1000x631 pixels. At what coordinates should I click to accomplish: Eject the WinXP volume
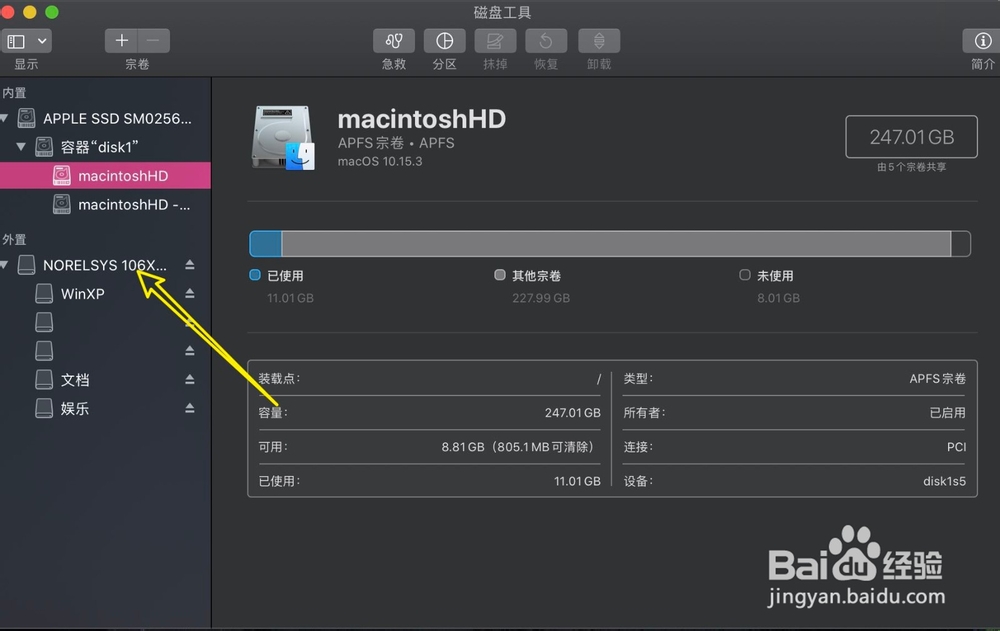point(189,293)
